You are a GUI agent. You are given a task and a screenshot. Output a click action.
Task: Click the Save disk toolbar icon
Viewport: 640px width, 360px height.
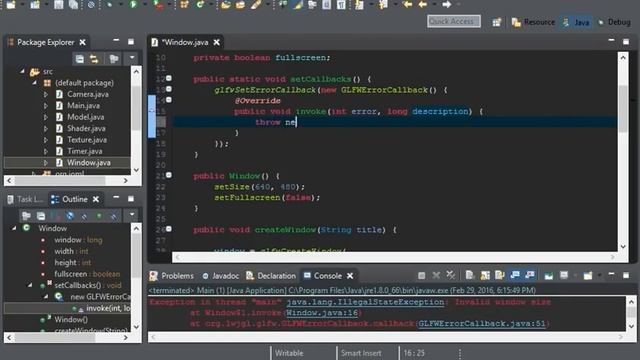[x=59, y=4]
